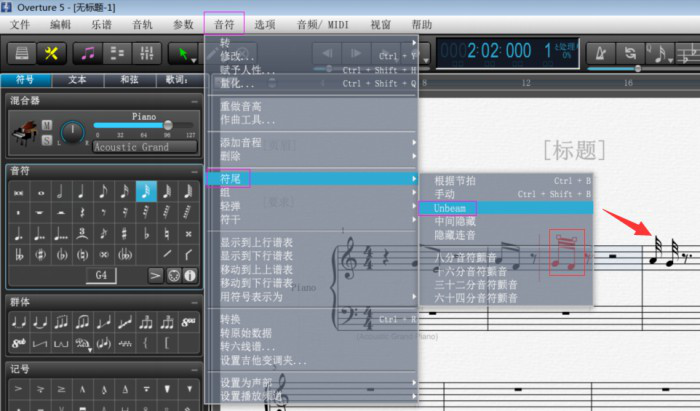
Task: Select the quarter note in notes palette
Action: coord(81,190)
